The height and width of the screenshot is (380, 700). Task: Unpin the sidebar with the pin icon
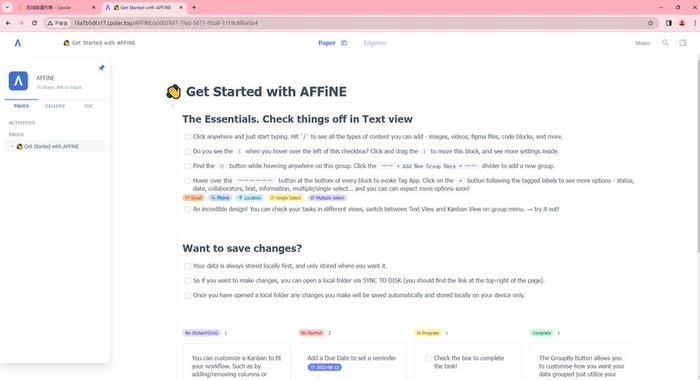[101, 68]
